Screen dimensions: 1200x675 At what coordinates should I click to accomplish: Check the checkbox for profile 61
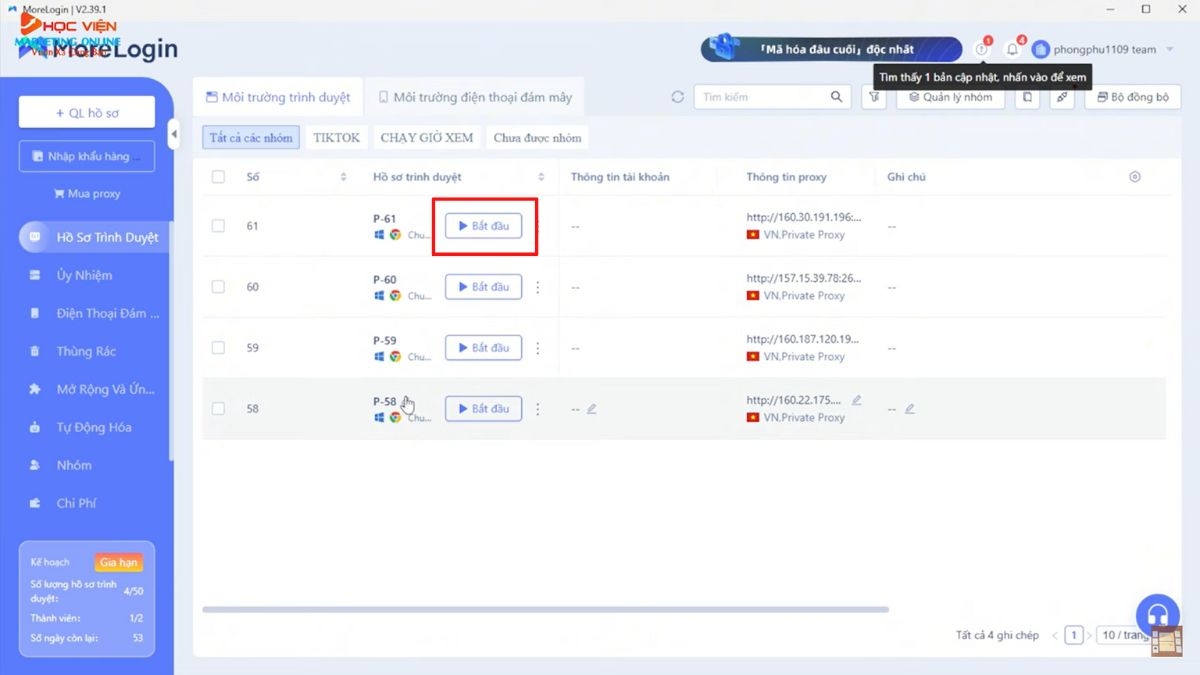click(x=217, y=226)
